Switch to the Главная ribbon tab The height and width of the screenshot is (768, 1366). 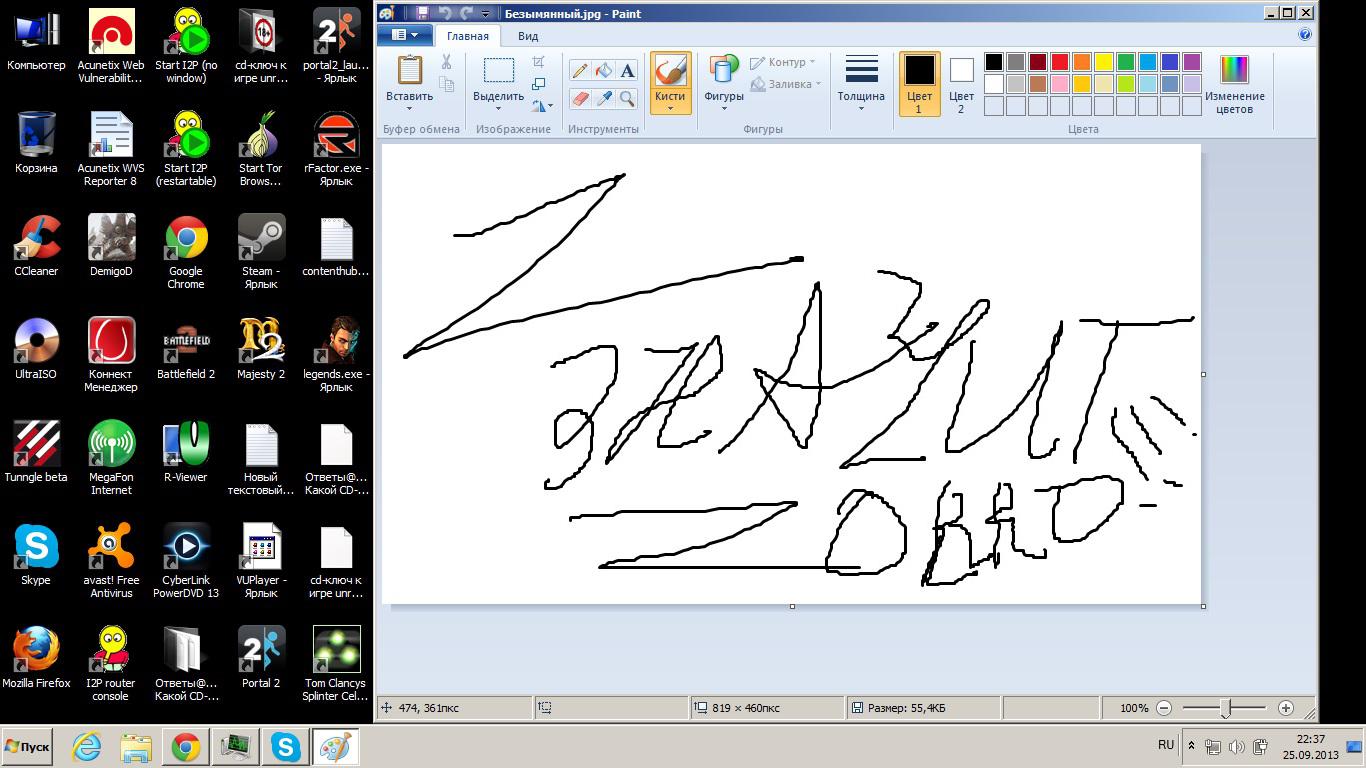[x=468, y=36]
